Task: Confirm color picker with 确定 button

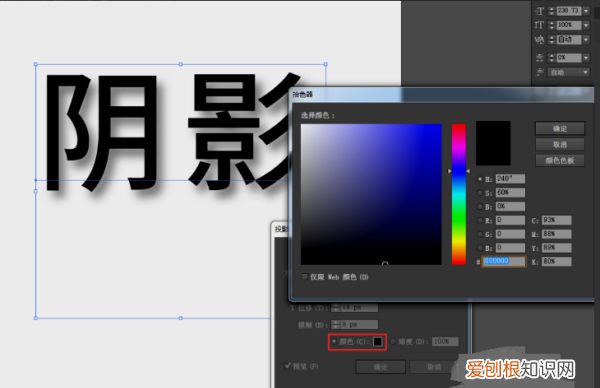Action: coord(560,129)
